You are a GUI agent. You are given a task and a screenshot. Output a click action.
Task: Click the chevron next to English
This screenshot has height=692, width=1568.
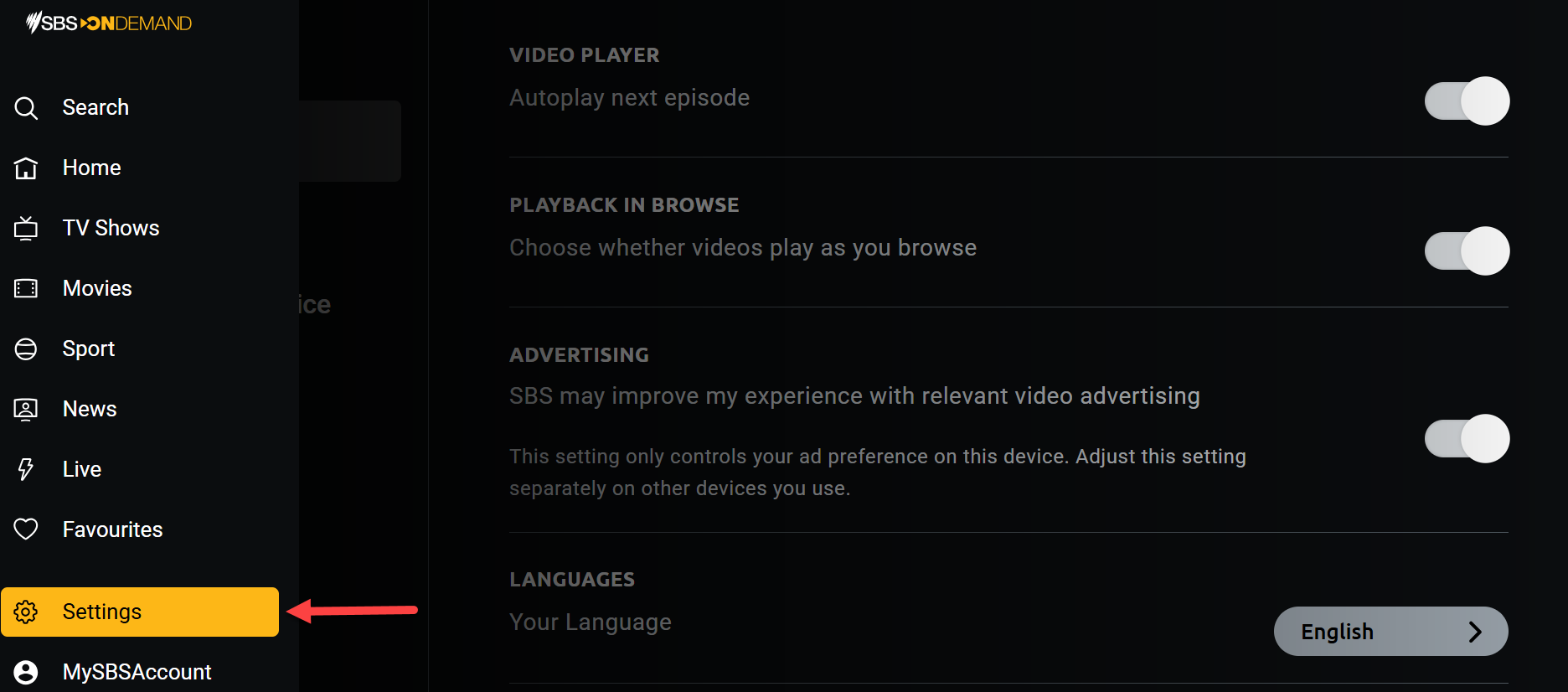pyautogui.click(x=1476, y=632)
